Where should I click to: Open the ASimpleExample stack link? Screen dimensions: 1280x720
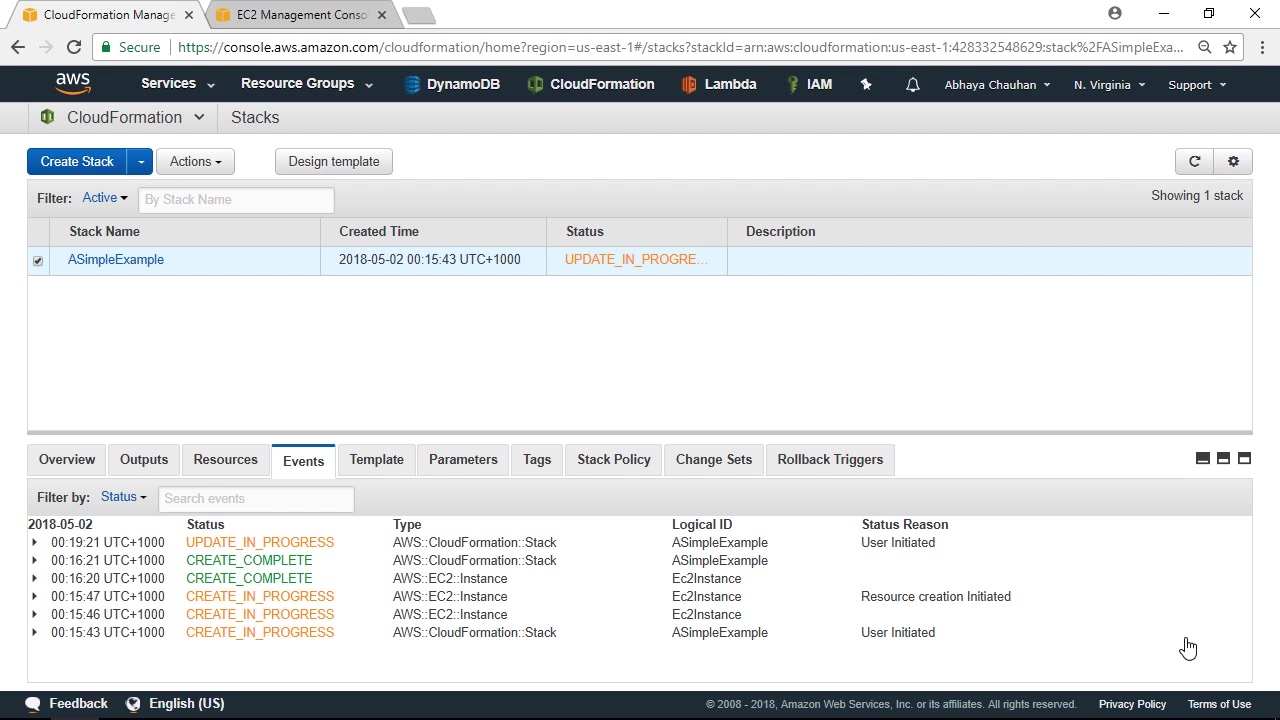[x=116, y=260]
